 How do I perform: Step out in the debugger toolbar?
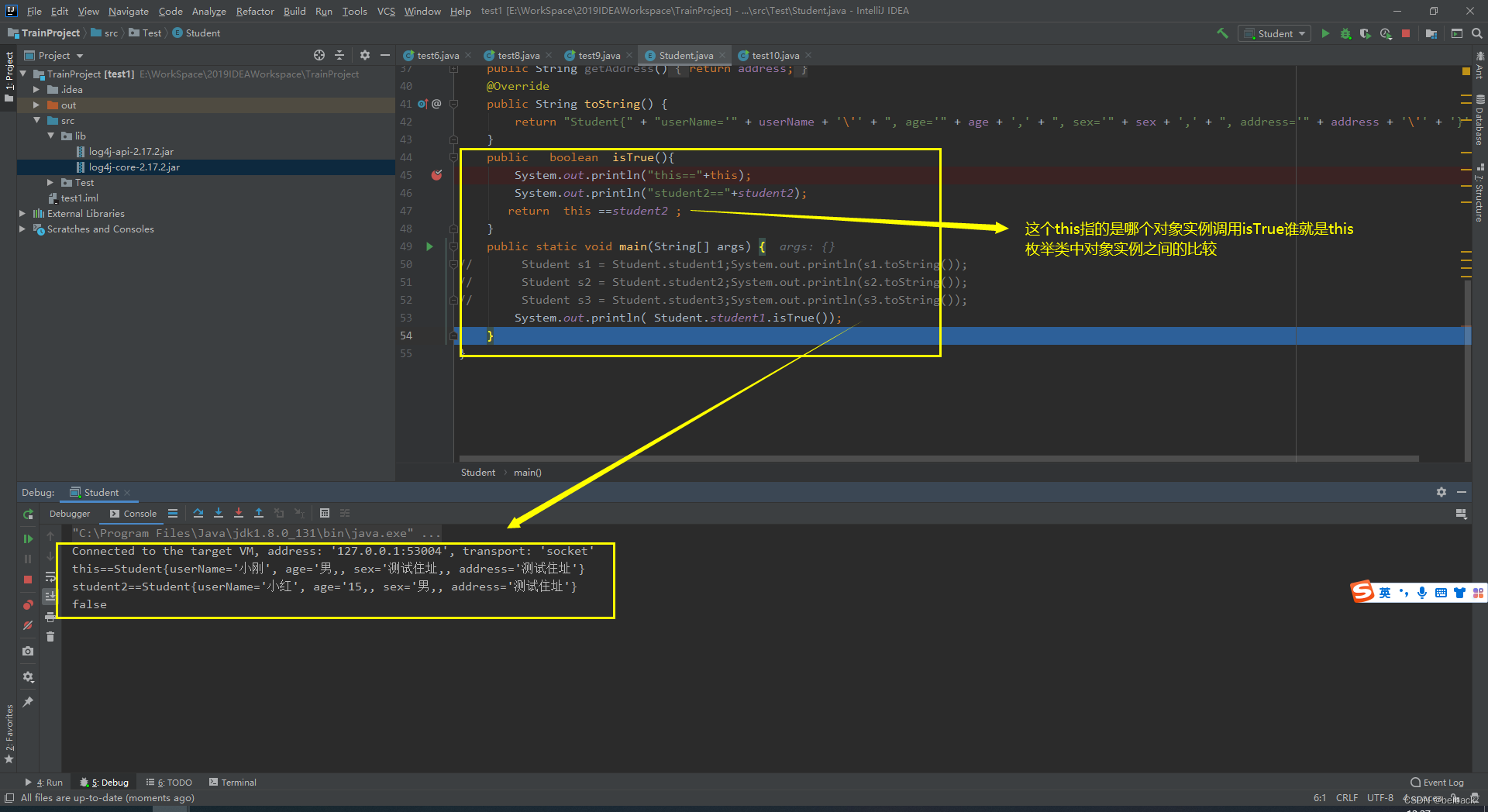[x=259, y=513]
